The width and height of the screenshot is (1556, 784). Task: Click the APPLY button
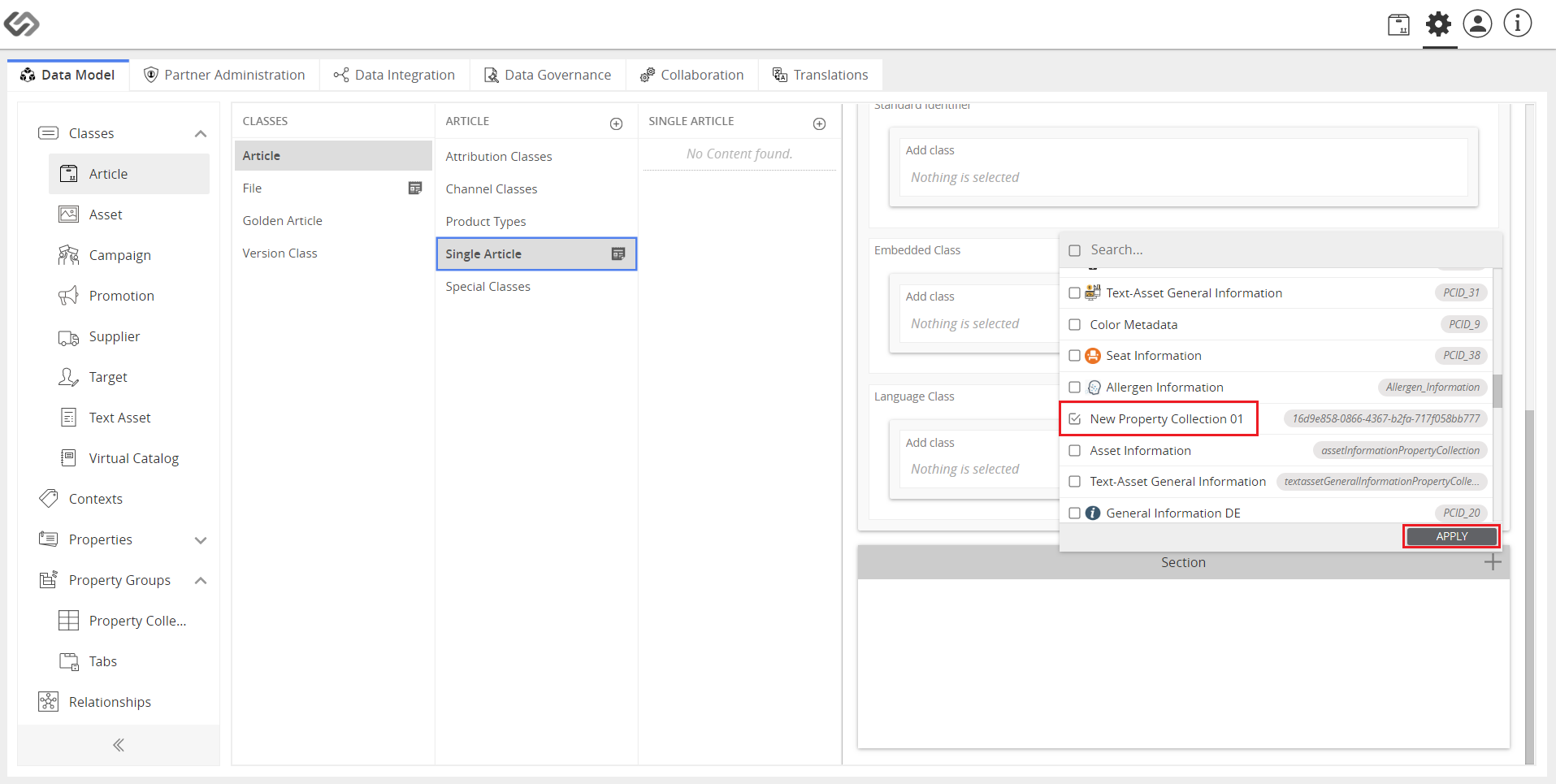coord(1451,536)
